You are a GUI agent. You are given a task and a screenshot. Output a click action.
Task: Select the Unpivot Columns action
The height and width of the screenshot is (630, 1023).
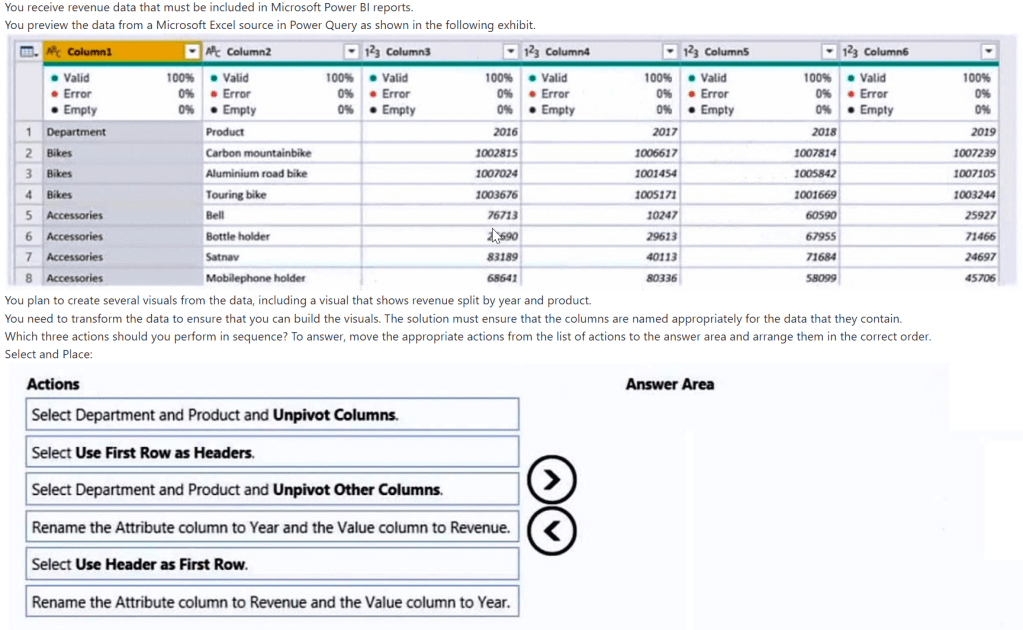pyautogui.click(x=272, y=415)
